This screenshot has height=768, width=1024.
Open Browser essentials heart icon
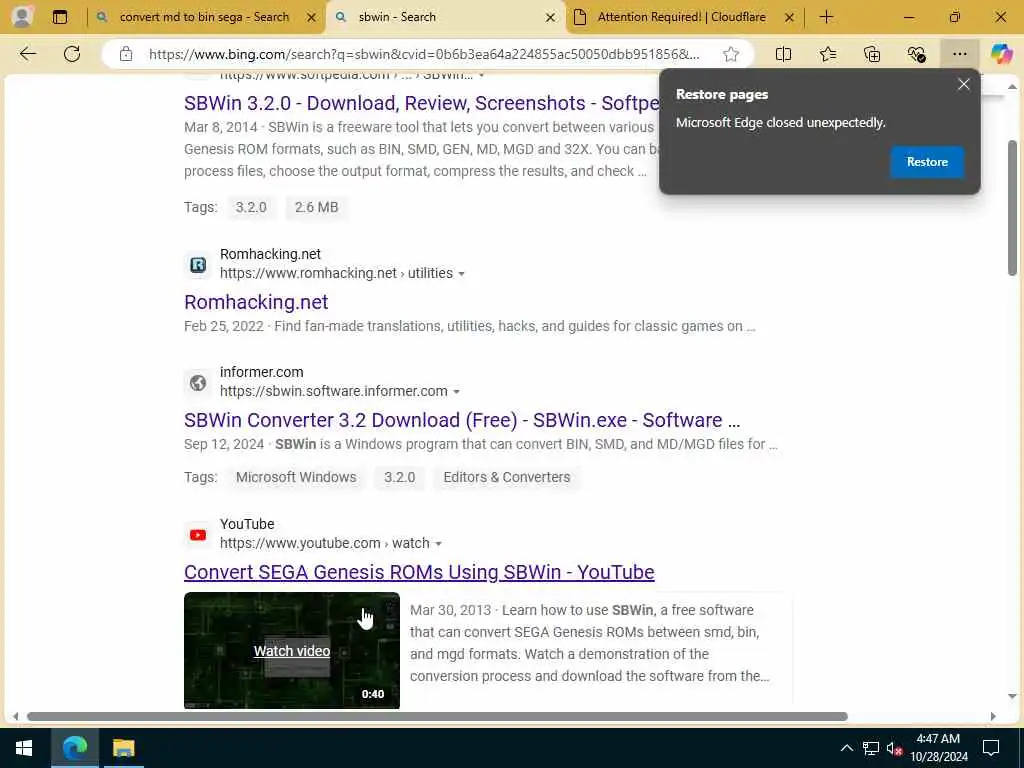[916, 54]
